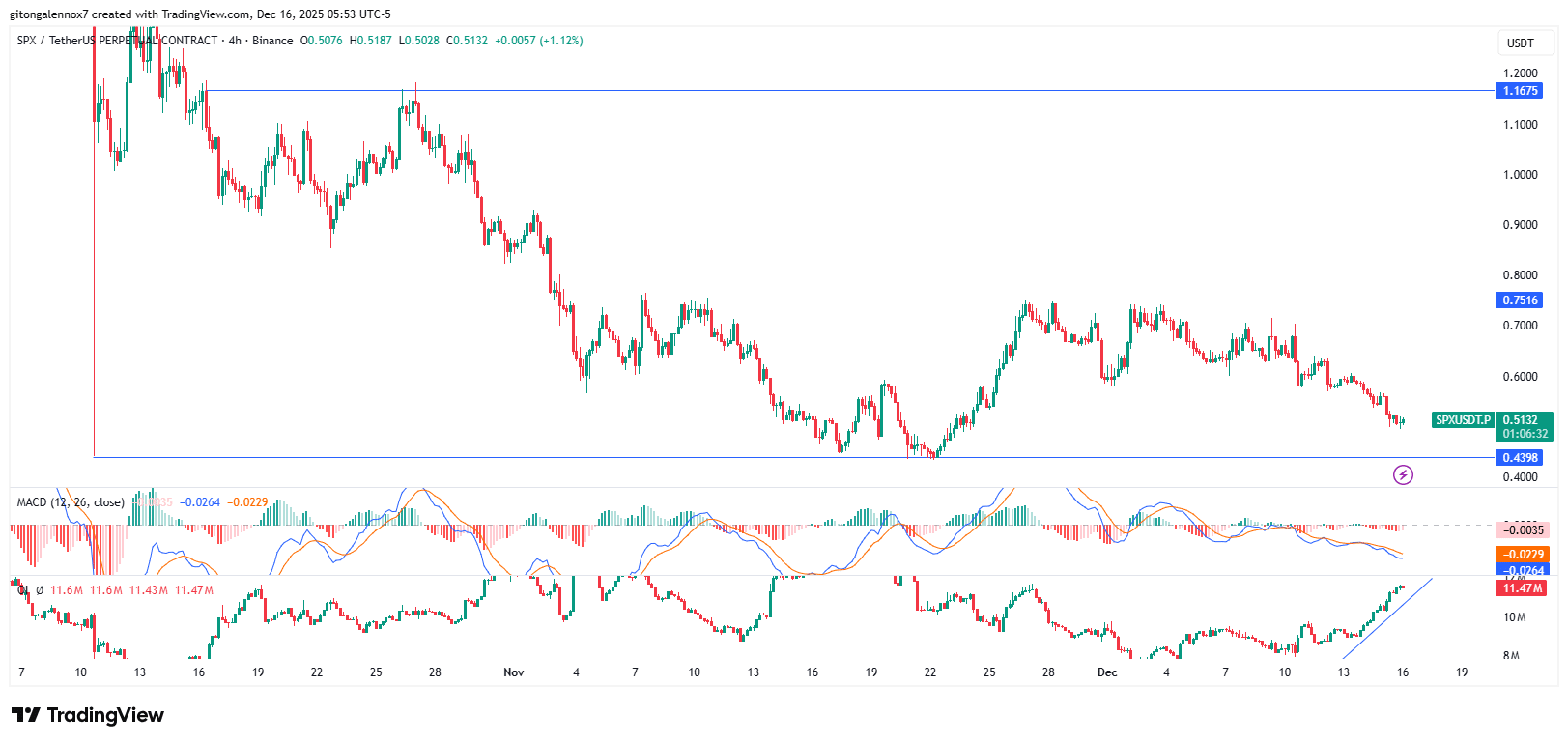Click the red 11.47M open interest tag
Viewport: 1568px width, 744px height.
(x=1522, y=588)
